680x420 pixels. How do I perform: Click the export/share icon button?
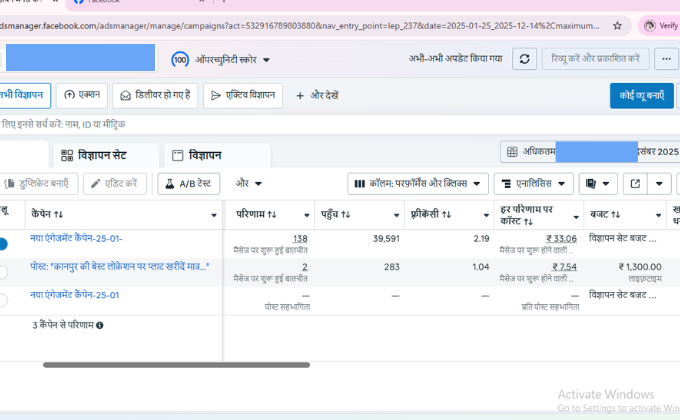click(x=635, y=184)
